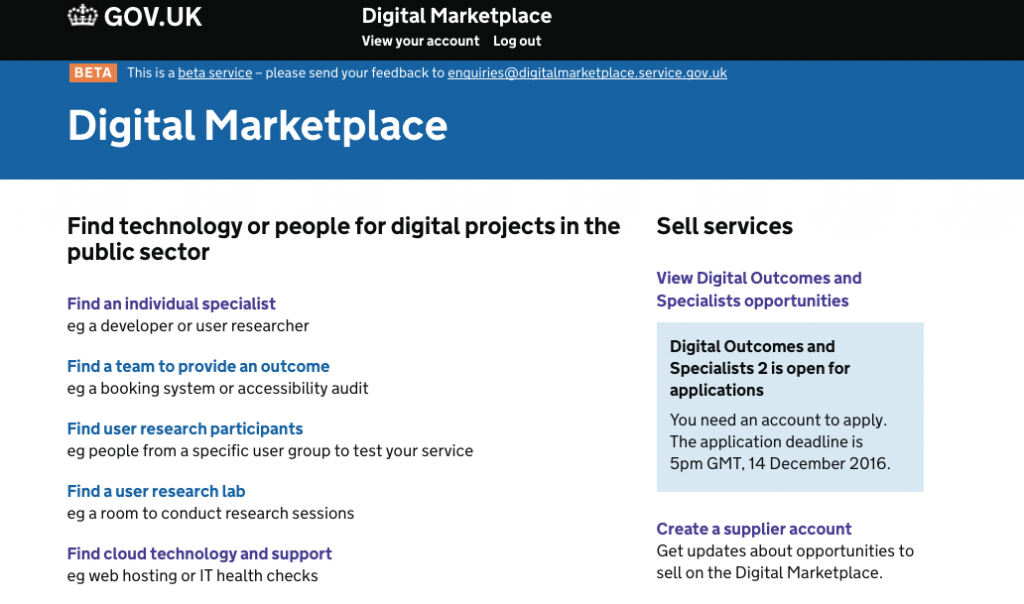Viewport: 1024px width, 604px height.
Task: Go to Find cloud technology and support
Action: [199, 554]
